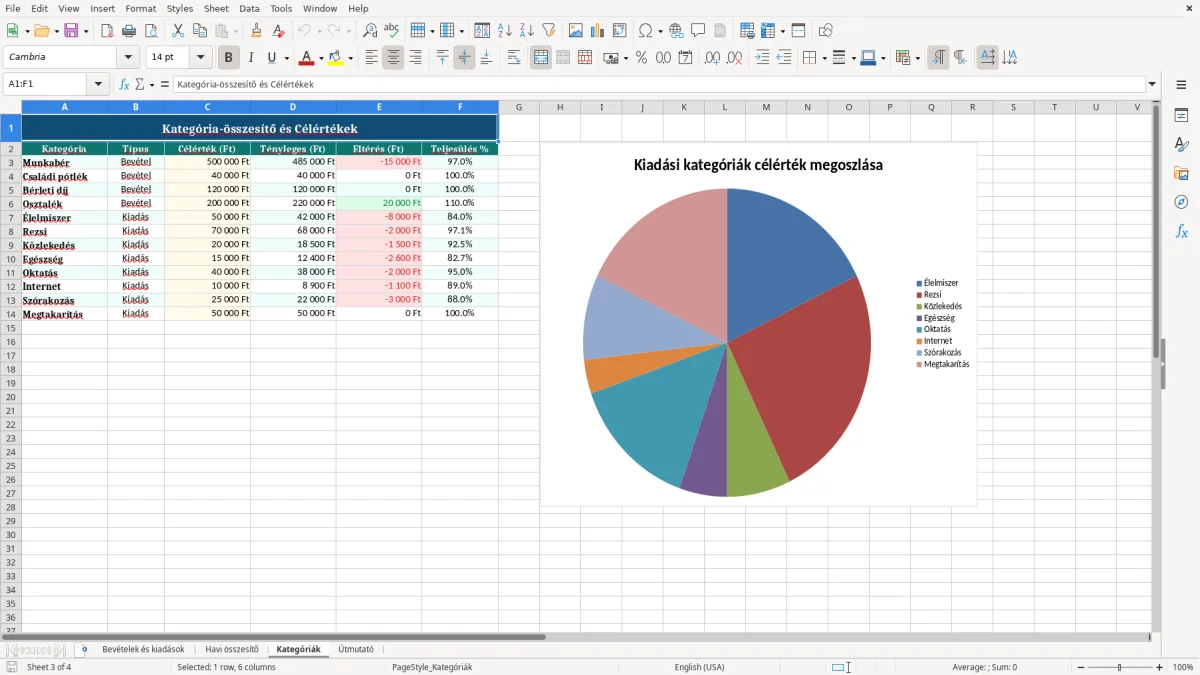1200x675 pixels.
Task: Click the yellow Background Color swatch
Action: [336, 58]
